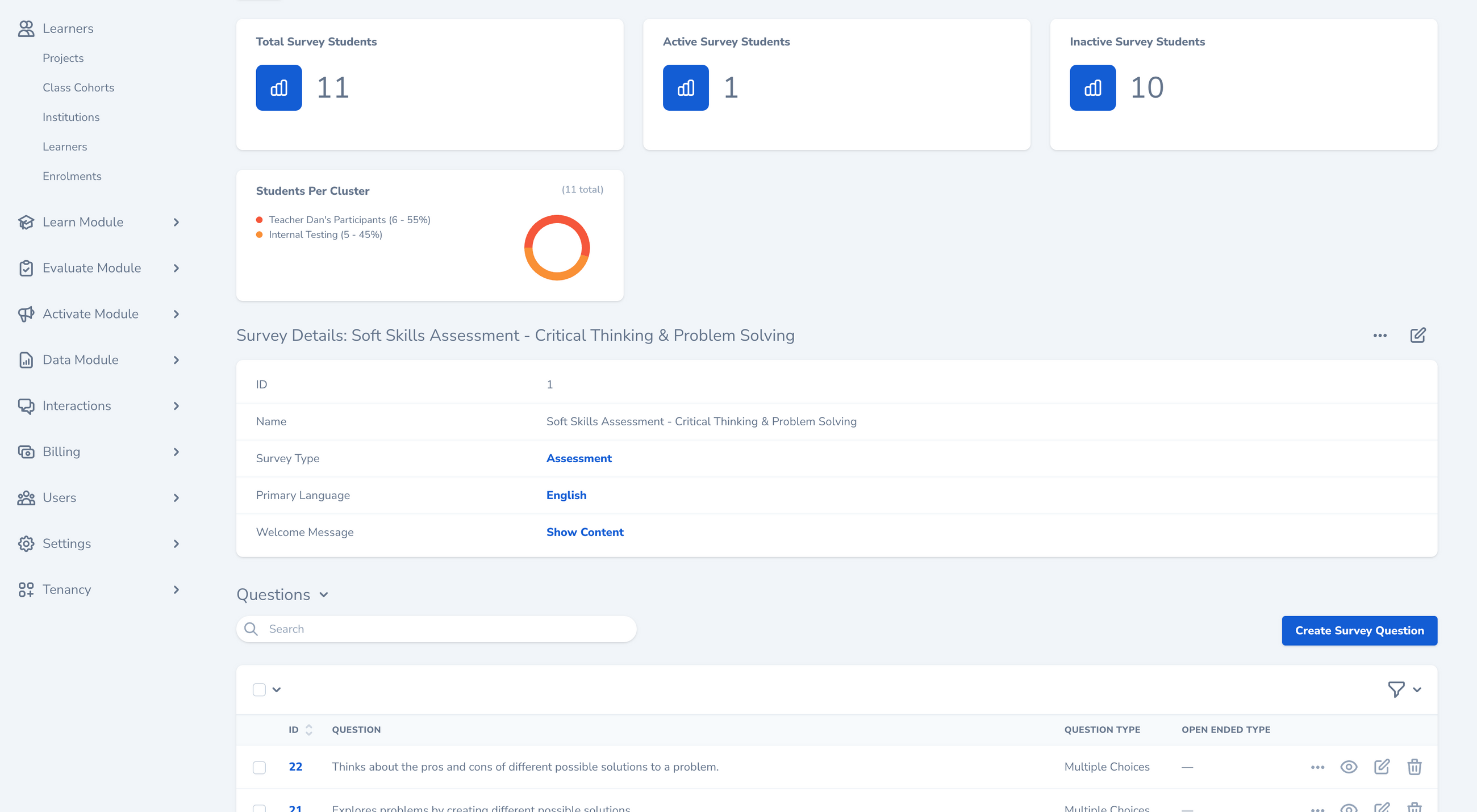Open Class Cohorts in the sidebar
Viewport: 1477px width, 812px height.
pos(78,87)
